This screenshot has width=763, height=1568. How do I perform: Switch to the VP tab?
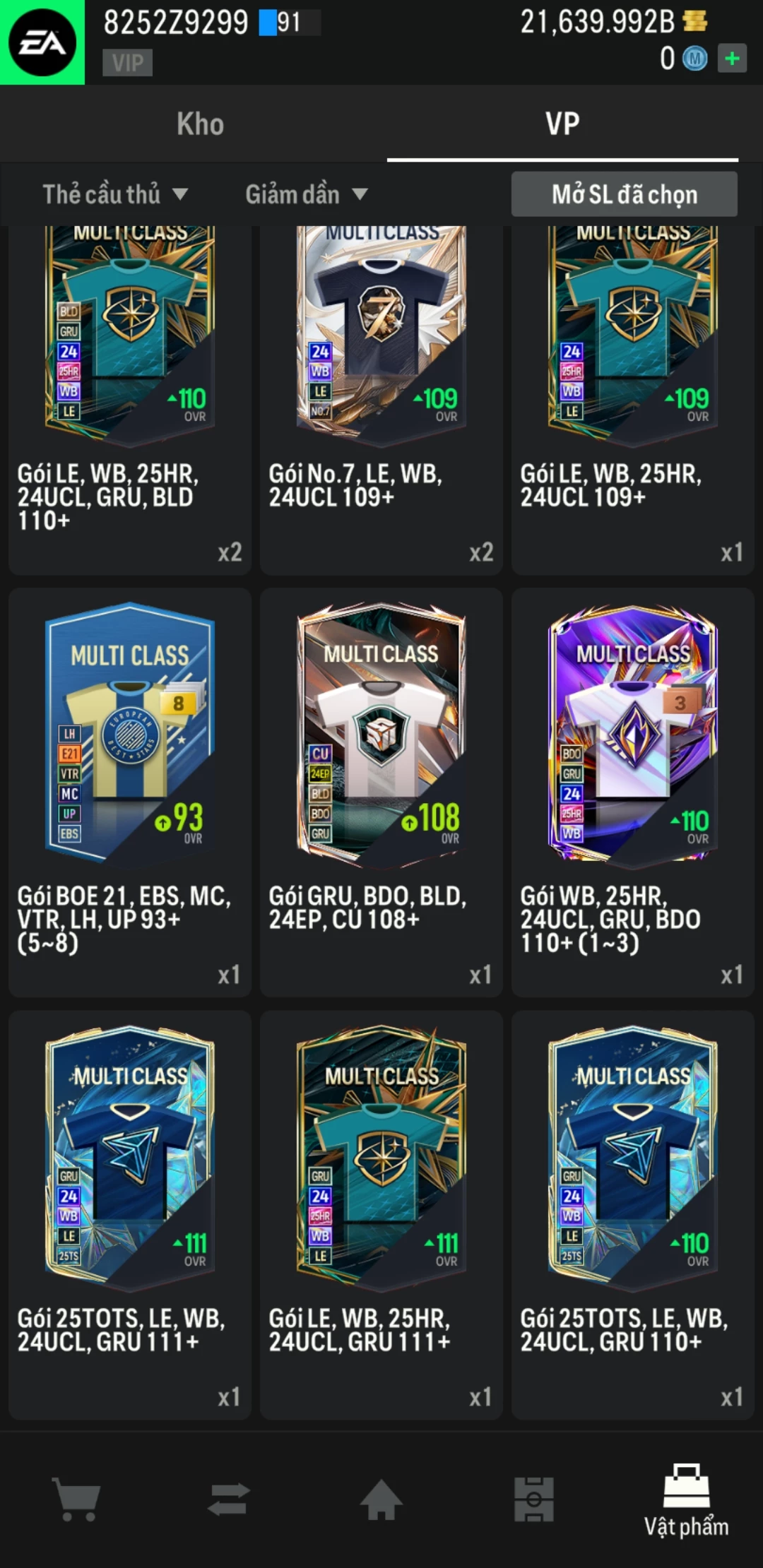tap(562, 124)
